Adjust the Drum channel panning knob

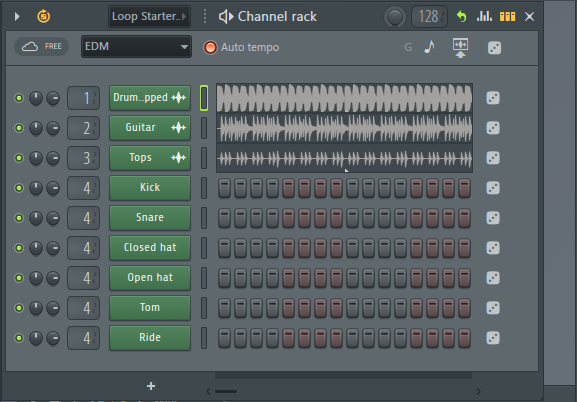click(x=36, y=98)
